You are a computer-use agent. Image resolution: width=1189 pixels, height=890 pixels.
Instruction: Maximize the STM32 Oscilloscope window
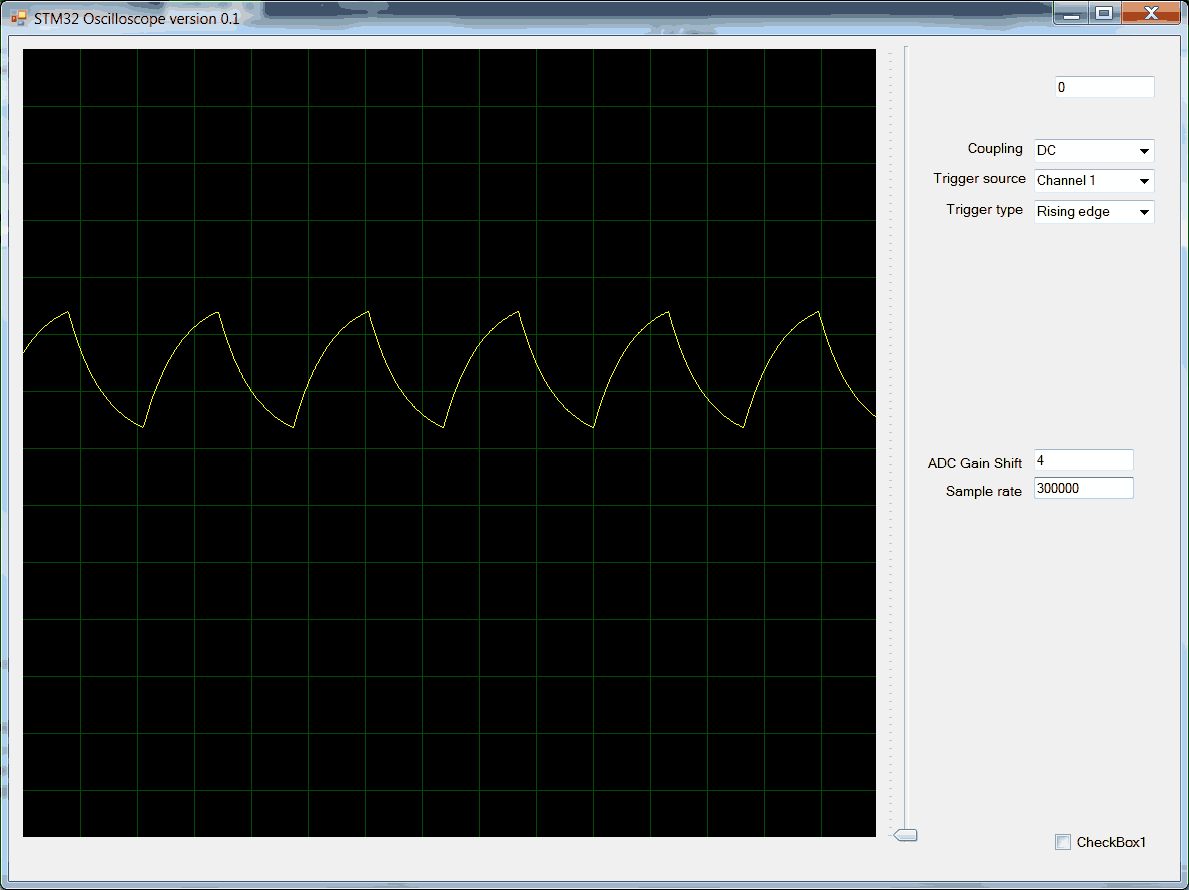click(x=1104, y=14)
